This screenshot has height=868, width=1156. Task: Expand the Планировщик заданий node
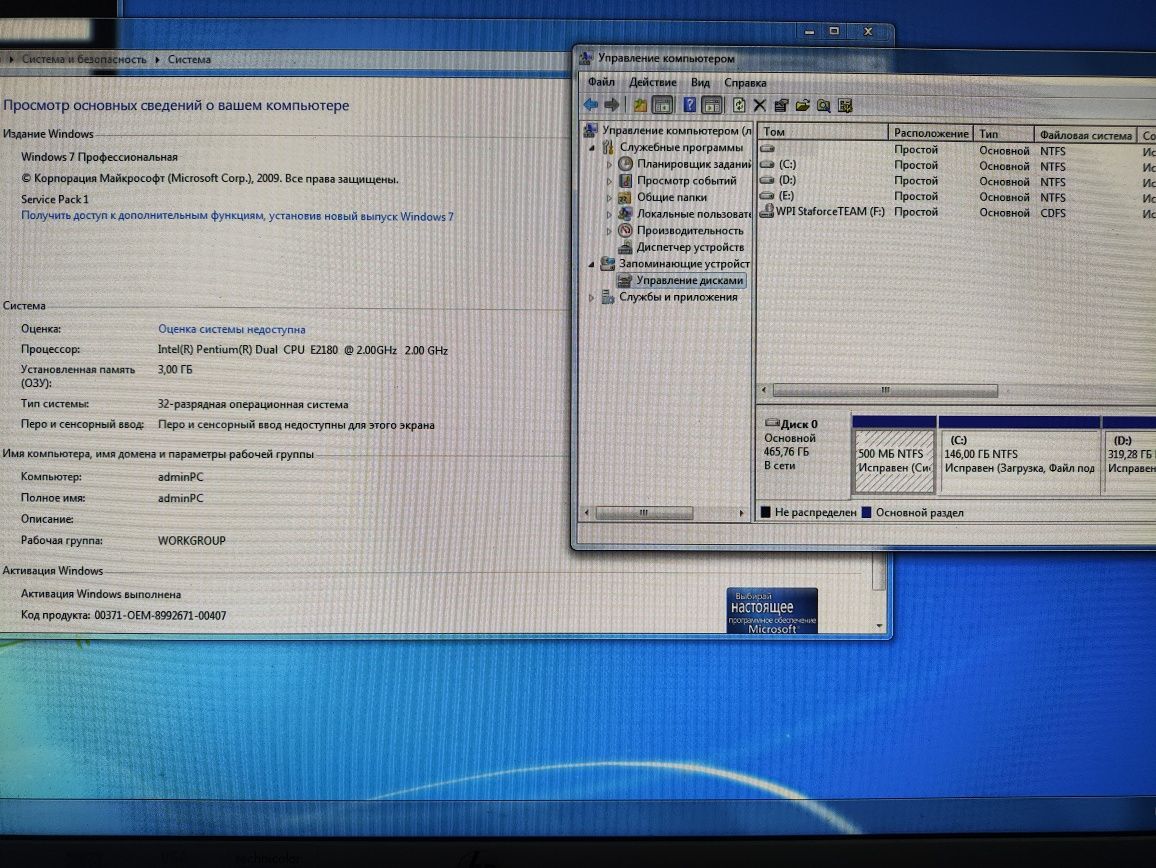tap(609, 164)
